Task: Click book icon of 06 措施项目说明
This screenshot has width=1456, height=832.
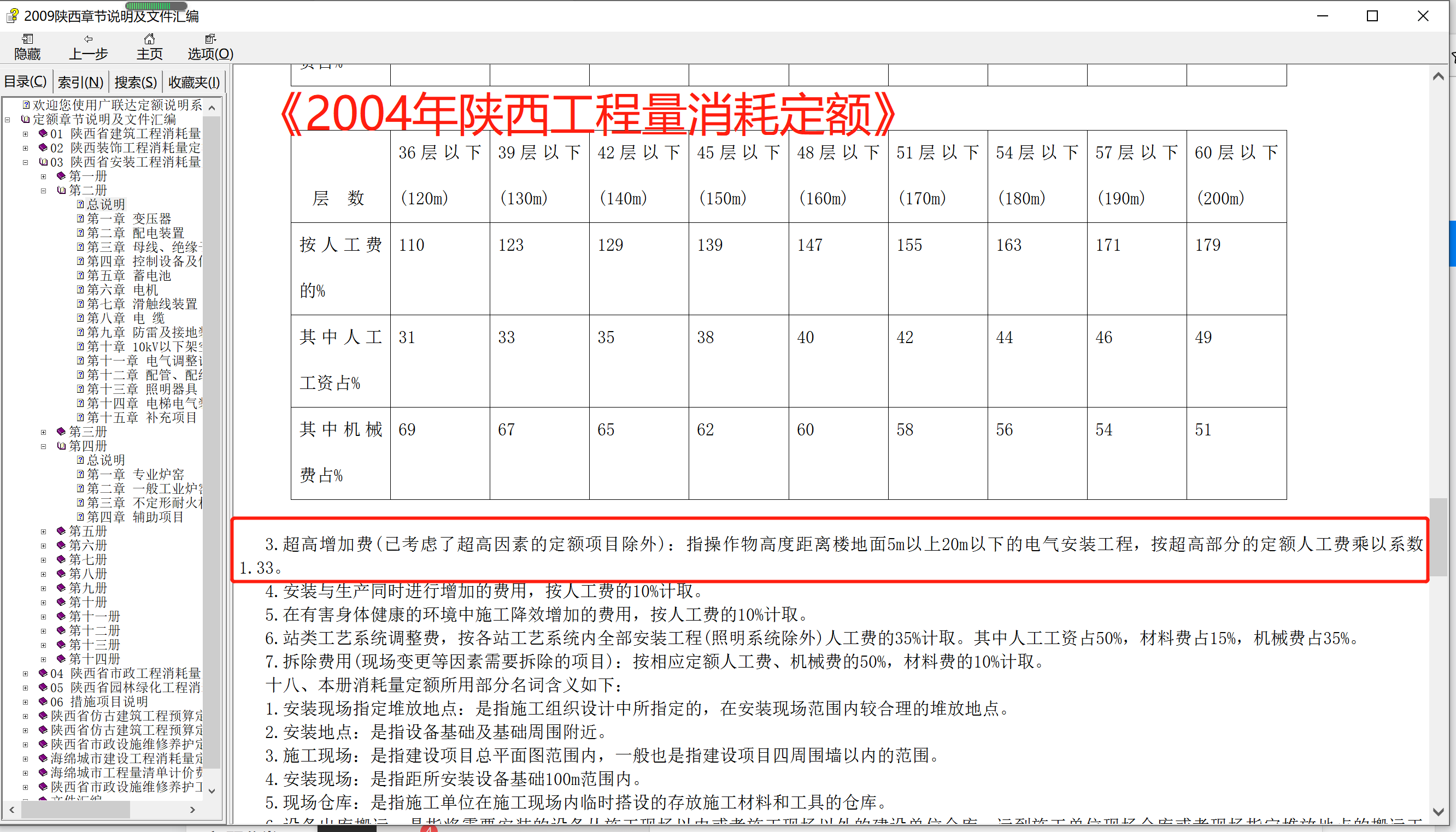Action: pos(43,702)
